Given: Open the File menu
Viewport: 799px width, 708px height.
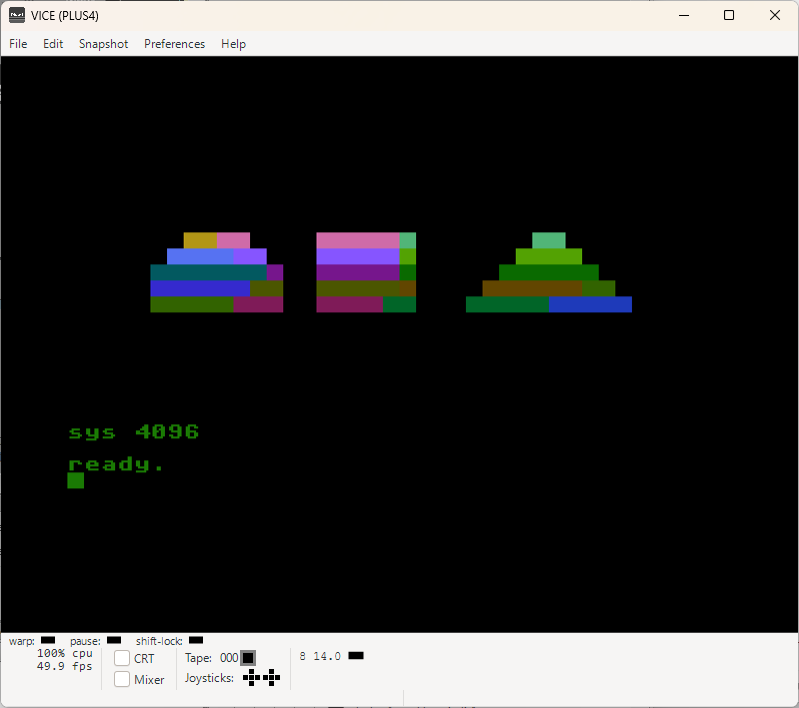Looking at the screenshot, I should (x=18, y=44).
